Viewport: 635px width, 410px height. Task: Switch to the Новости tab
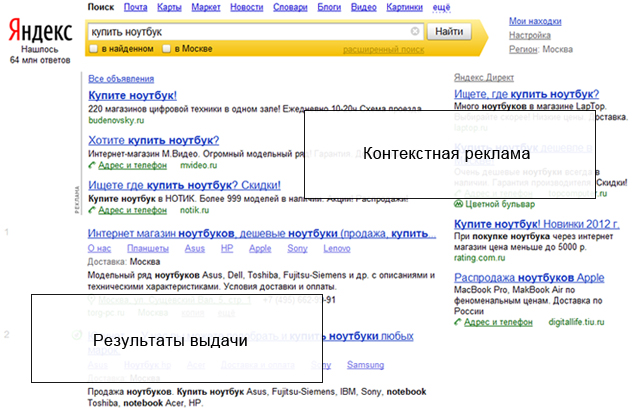247,7
